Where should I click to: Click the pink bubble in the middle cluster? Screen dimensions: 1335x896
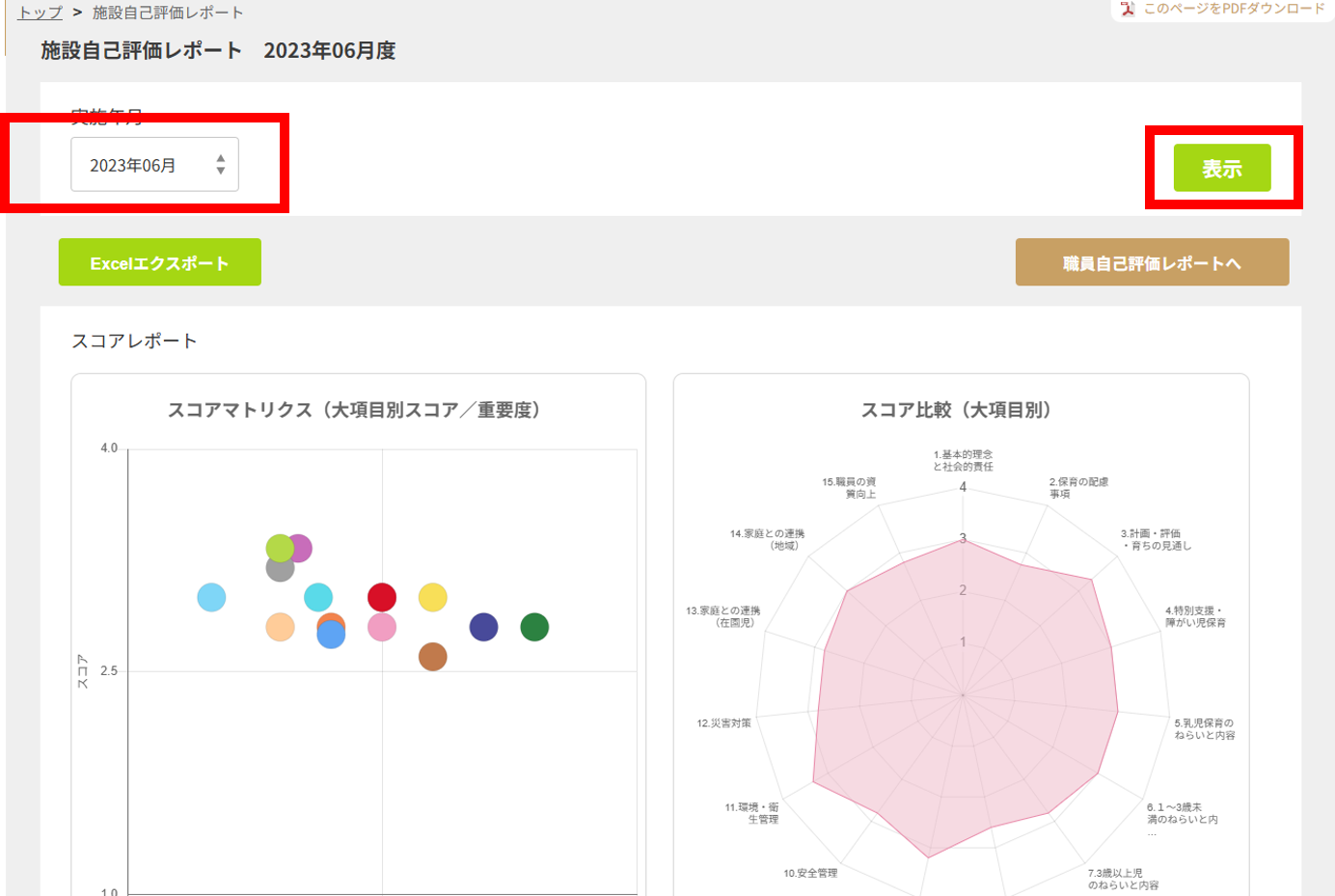pos(380,628)
